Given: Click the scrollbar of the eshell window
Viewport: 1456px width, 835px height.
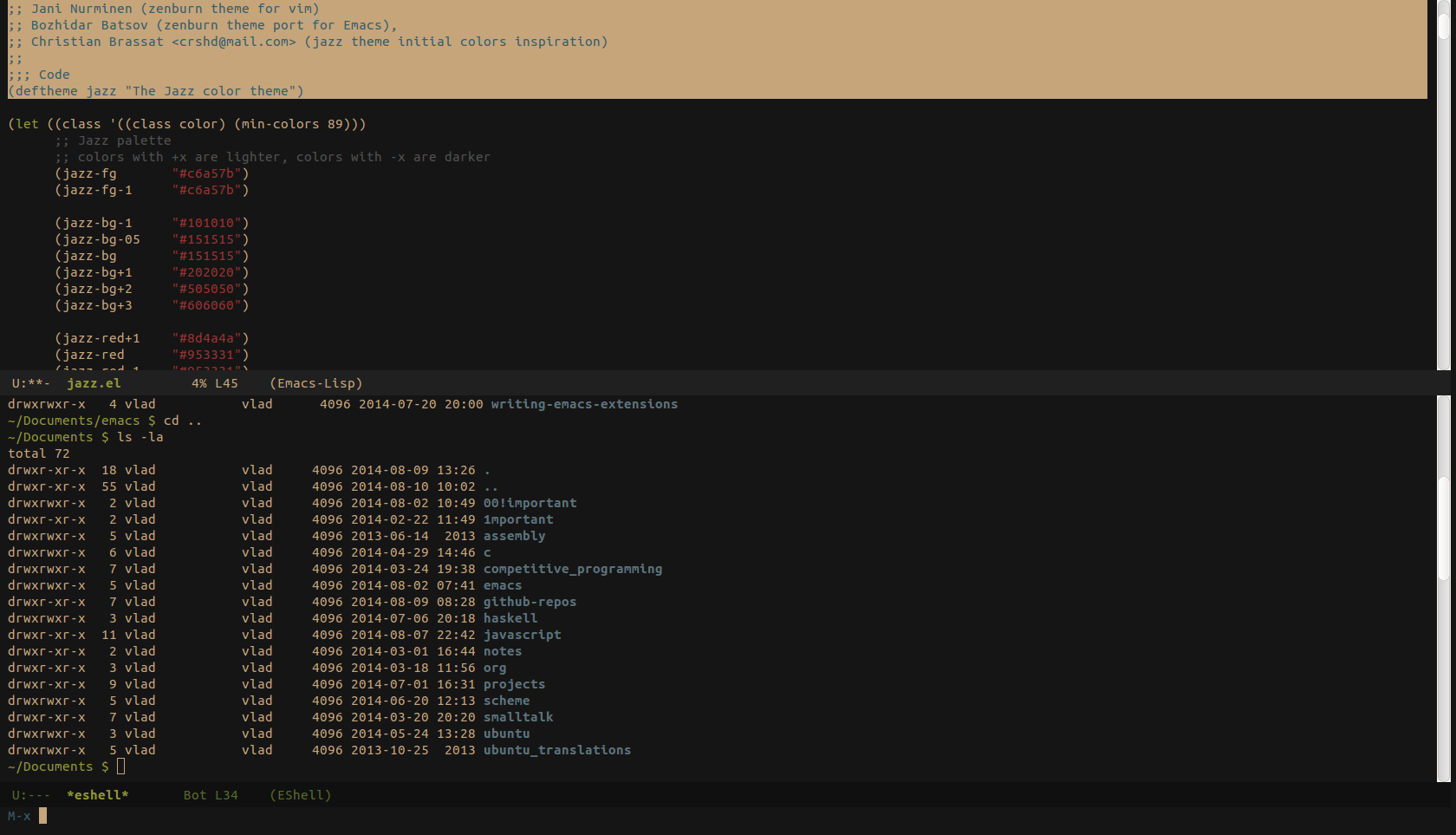Looking at the screenshot, I should point(1443,589).
